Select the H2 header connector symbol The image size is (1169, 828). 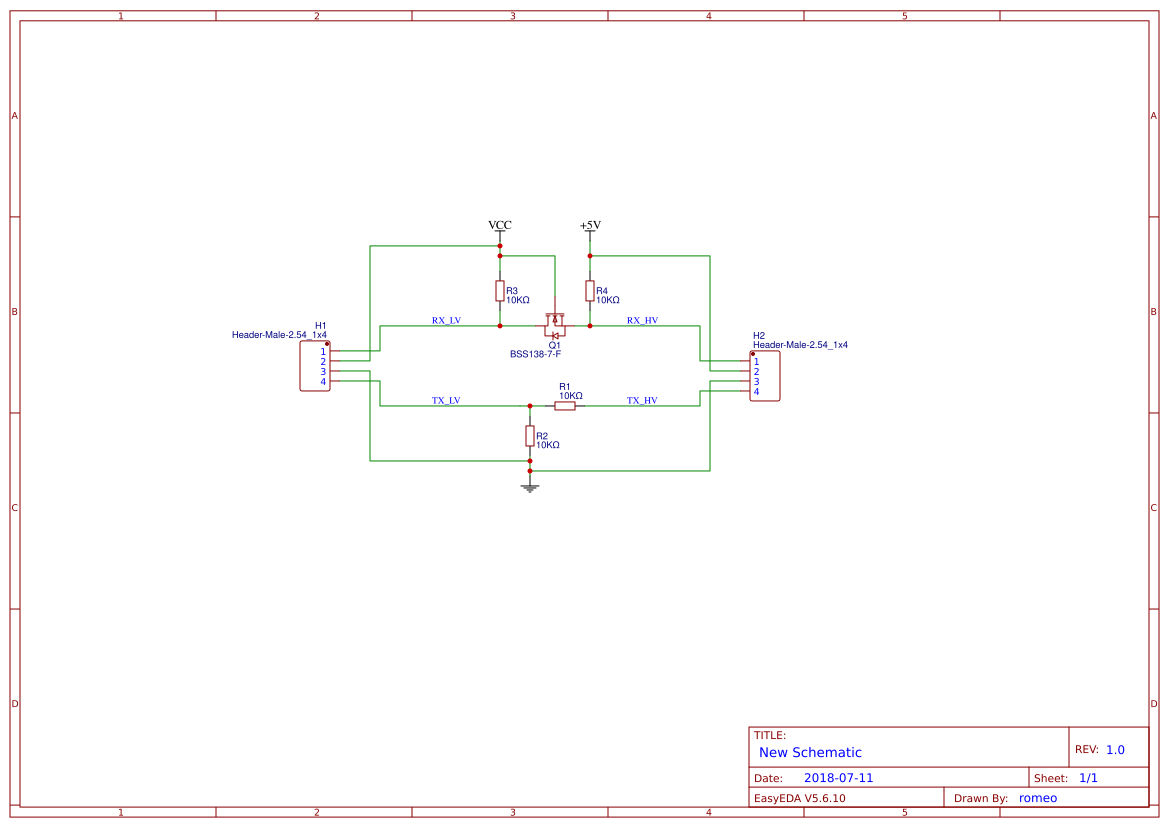coord(765,378)
